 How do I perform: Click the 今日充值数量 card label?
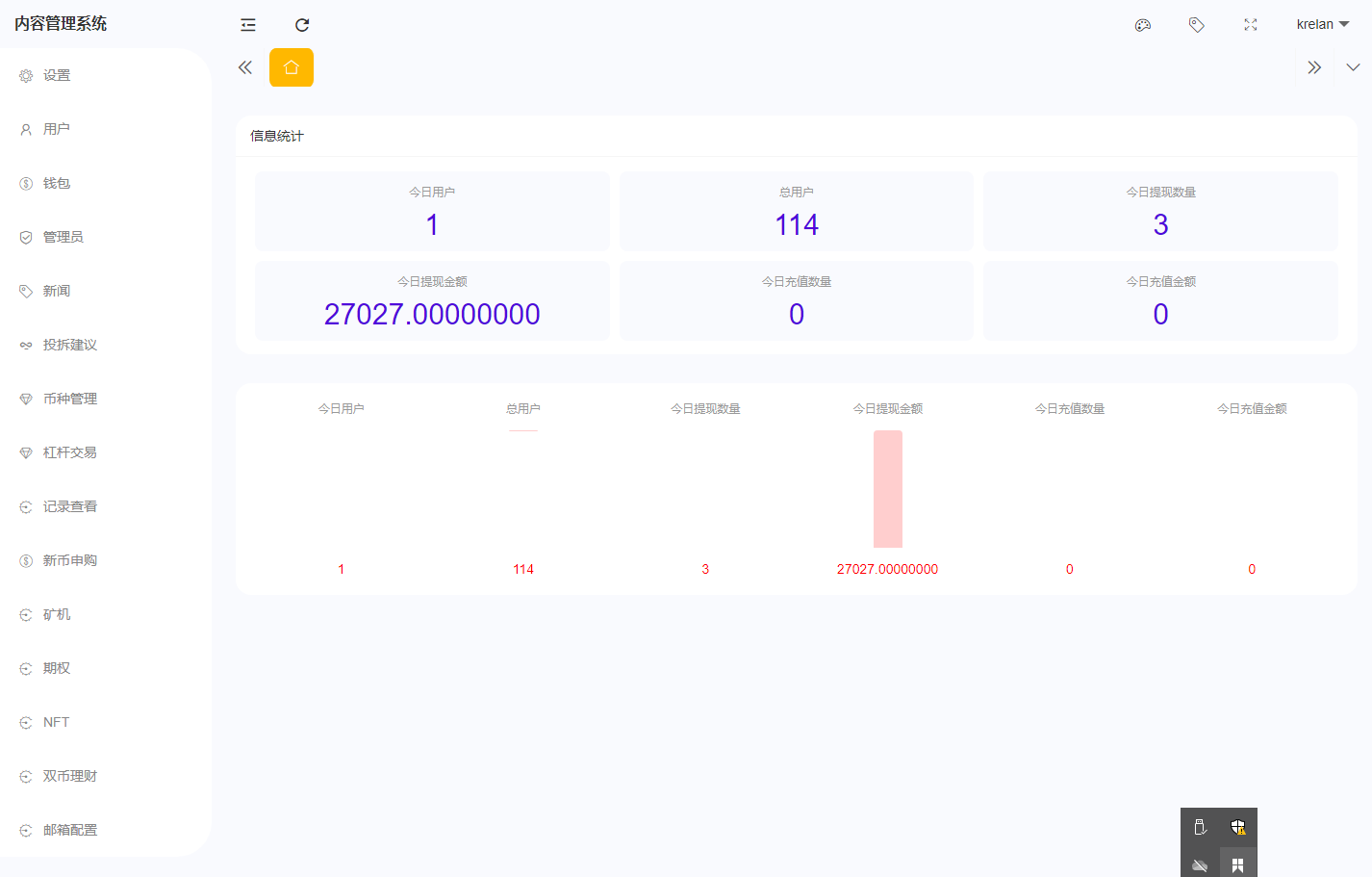point(797,281)
